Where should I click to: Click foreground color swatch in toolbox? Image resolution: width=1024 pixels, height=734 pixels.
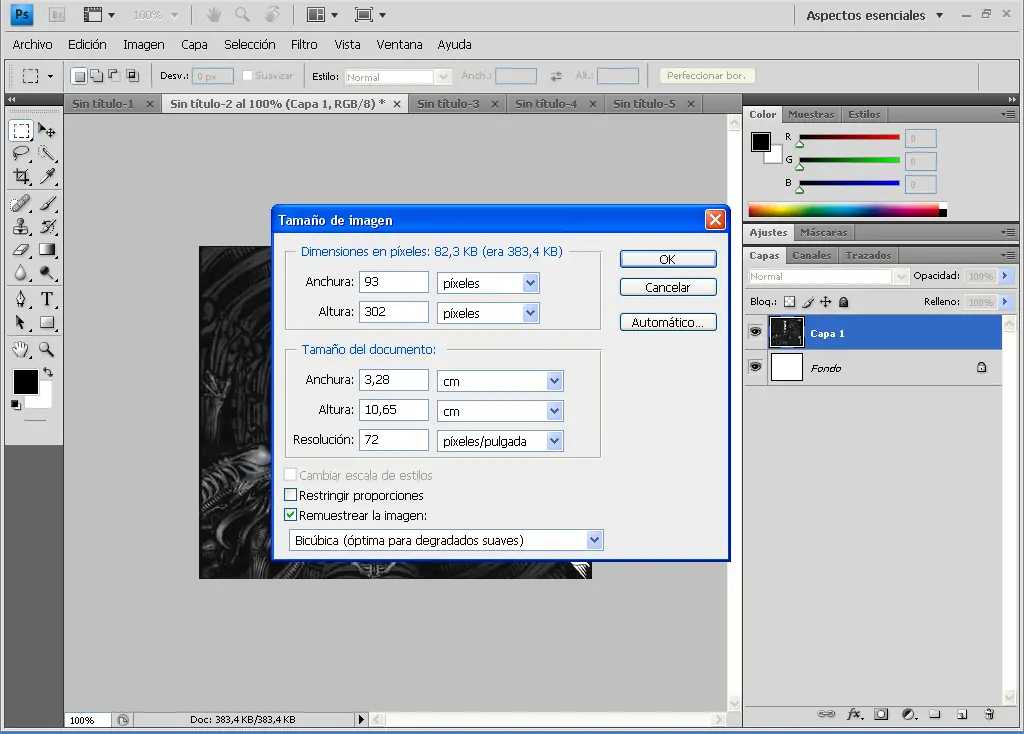click(25, 381)
